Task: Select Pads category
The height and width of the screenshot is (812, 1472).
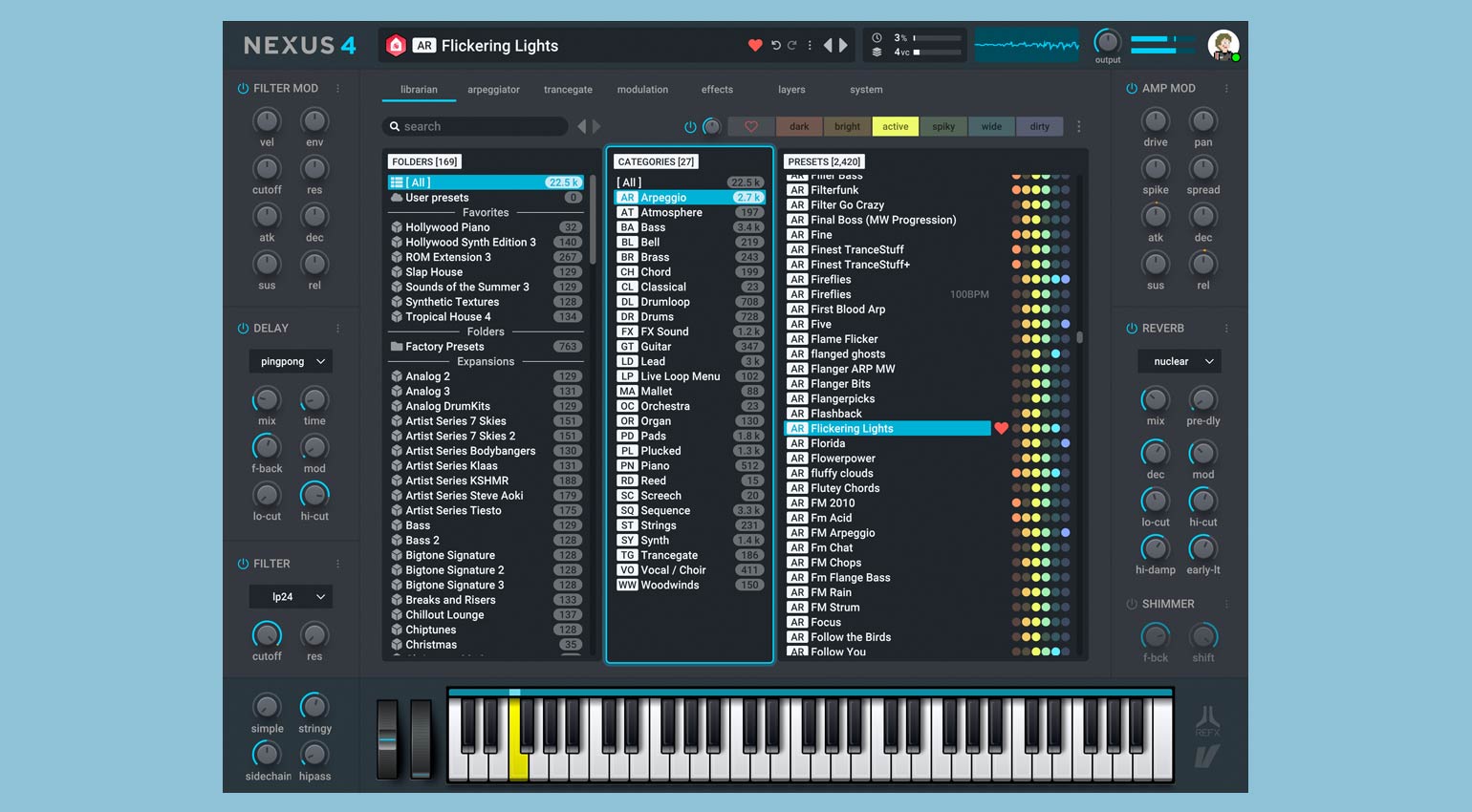Action: (689, 436)
